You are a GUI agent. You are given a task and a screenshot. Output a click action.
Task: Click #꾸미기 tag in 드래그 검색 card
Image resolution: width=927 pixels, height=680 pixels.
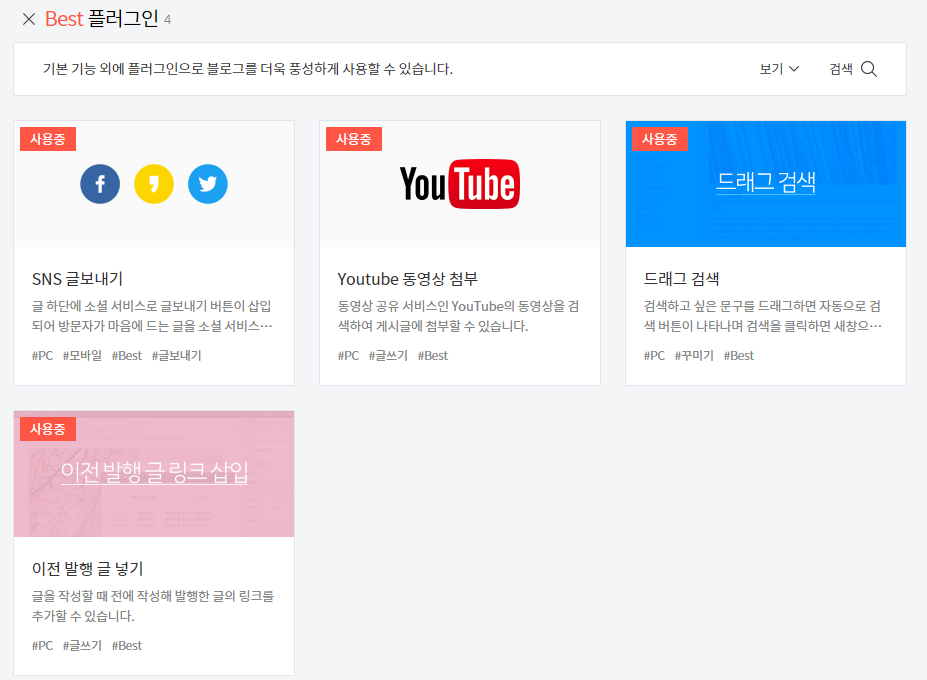tap(694, 355)
